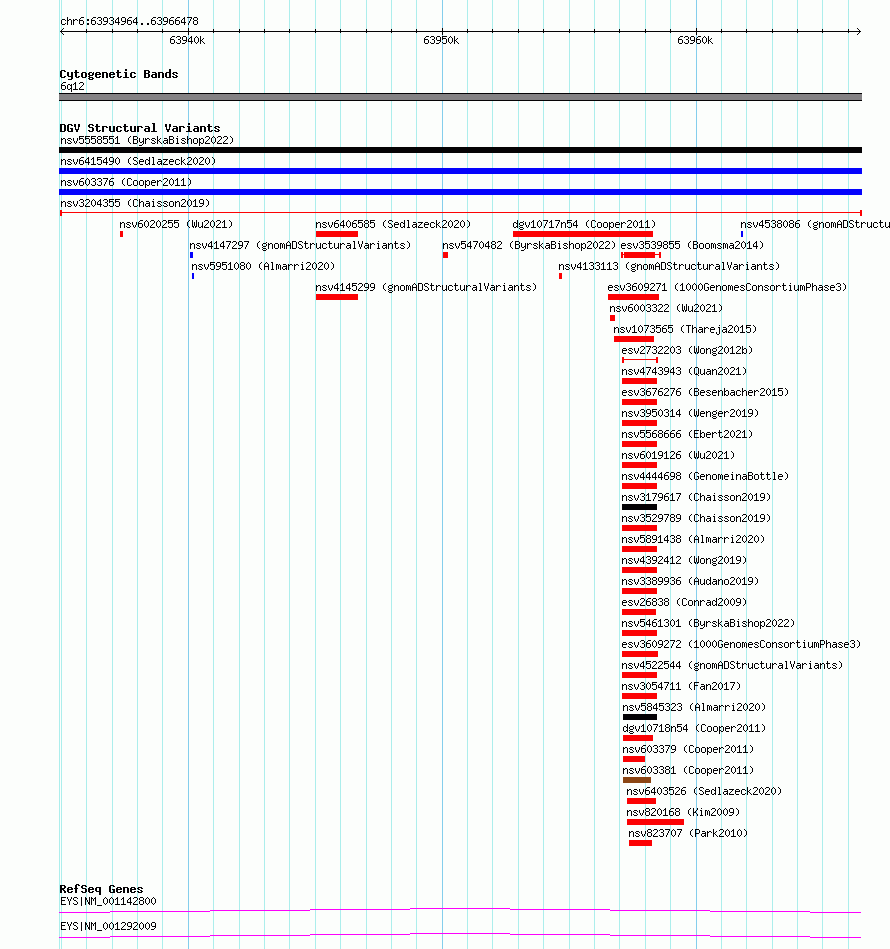Click the chr6:63934964..63966478 coordinates text
This screenshot has height=949, width=890.
click(x=129, y=21)
